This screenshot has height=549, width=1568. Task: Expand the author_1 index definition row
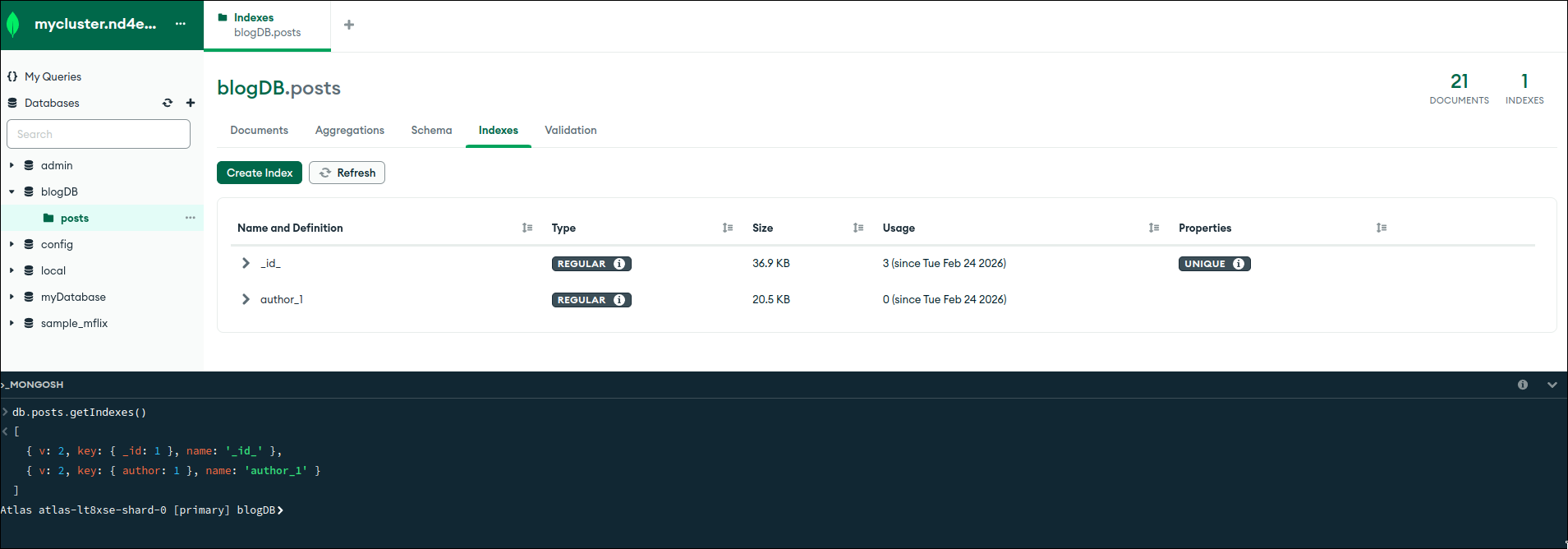[246, 299]
